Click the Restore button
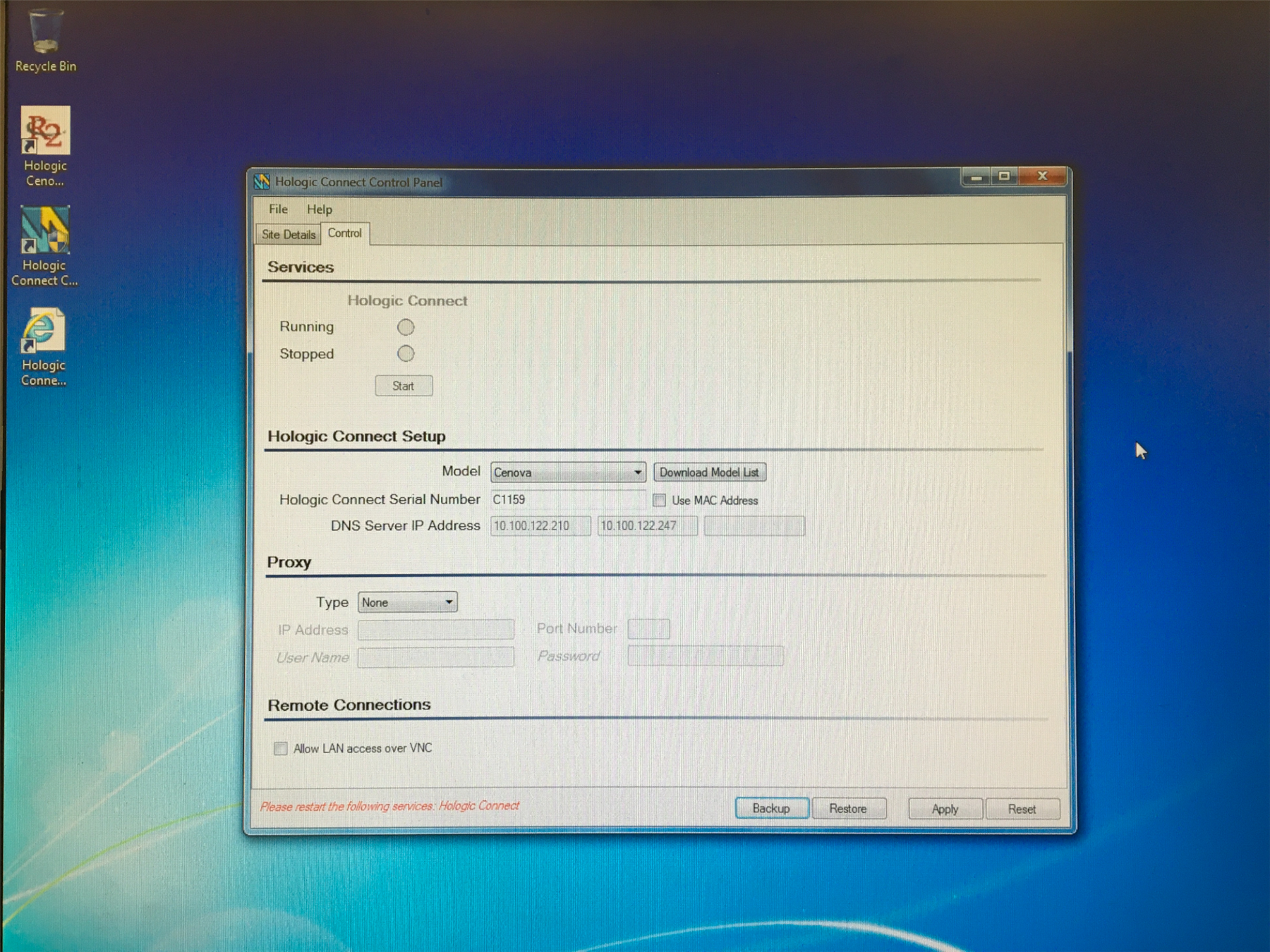Screen dimensions: 1270x952 (848, 808)
